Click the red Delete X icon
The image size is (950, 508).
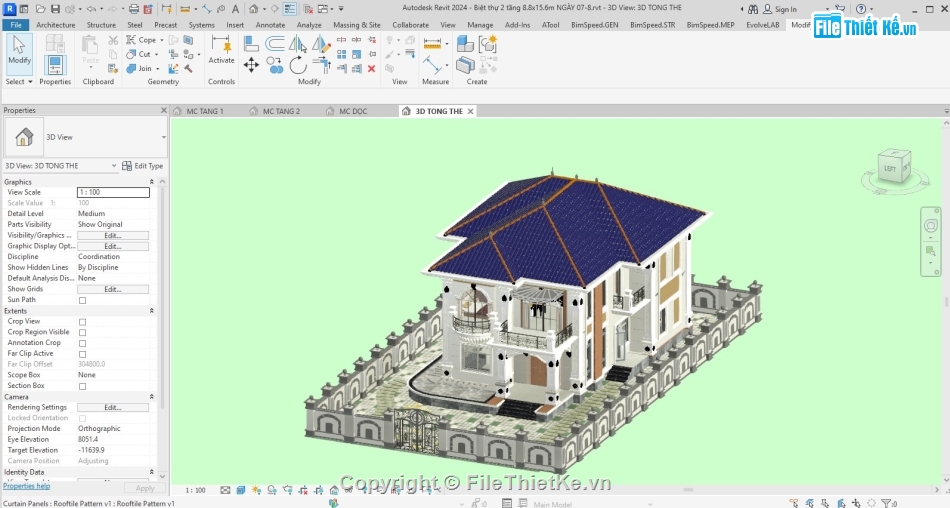(371, 69)
